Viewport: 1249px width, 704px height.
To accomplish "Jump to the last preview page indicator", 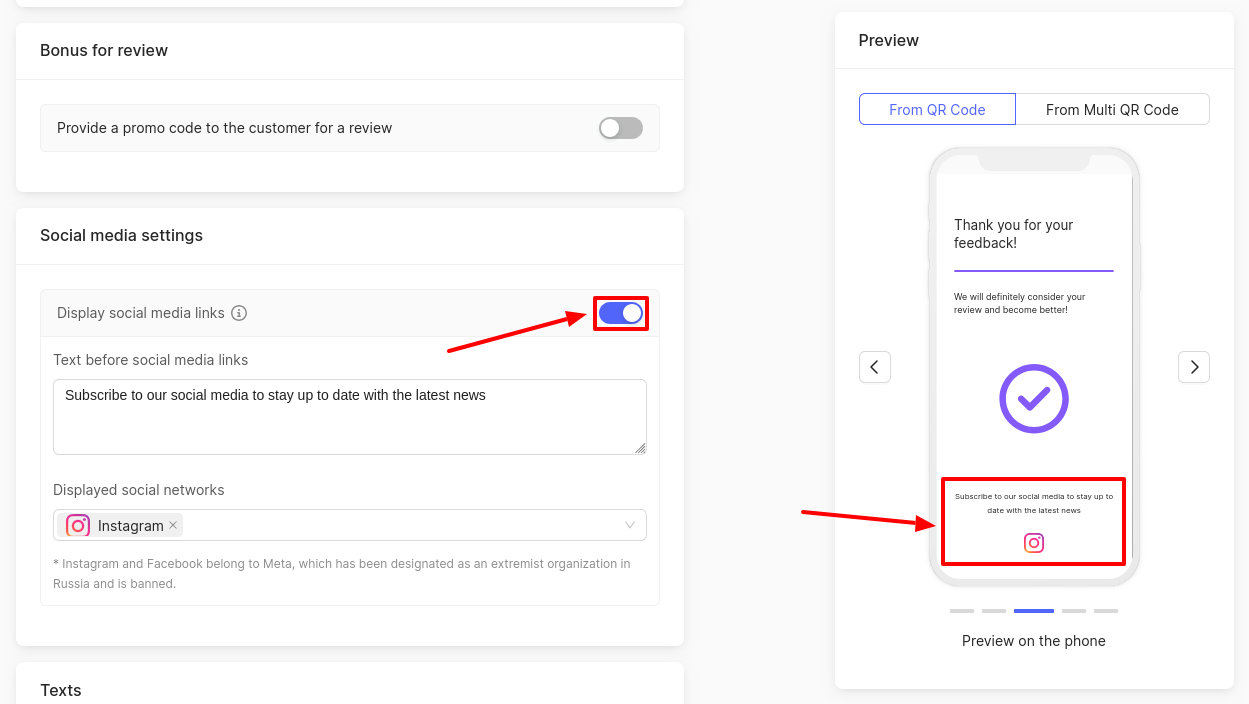I will [1106, 610].
